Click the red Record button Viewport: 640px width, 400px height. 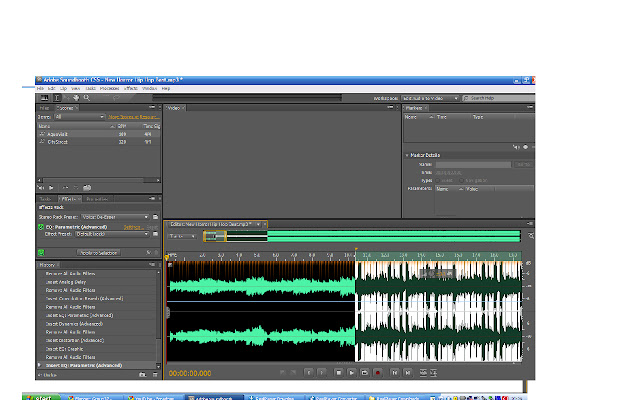[x=378, y=373]
